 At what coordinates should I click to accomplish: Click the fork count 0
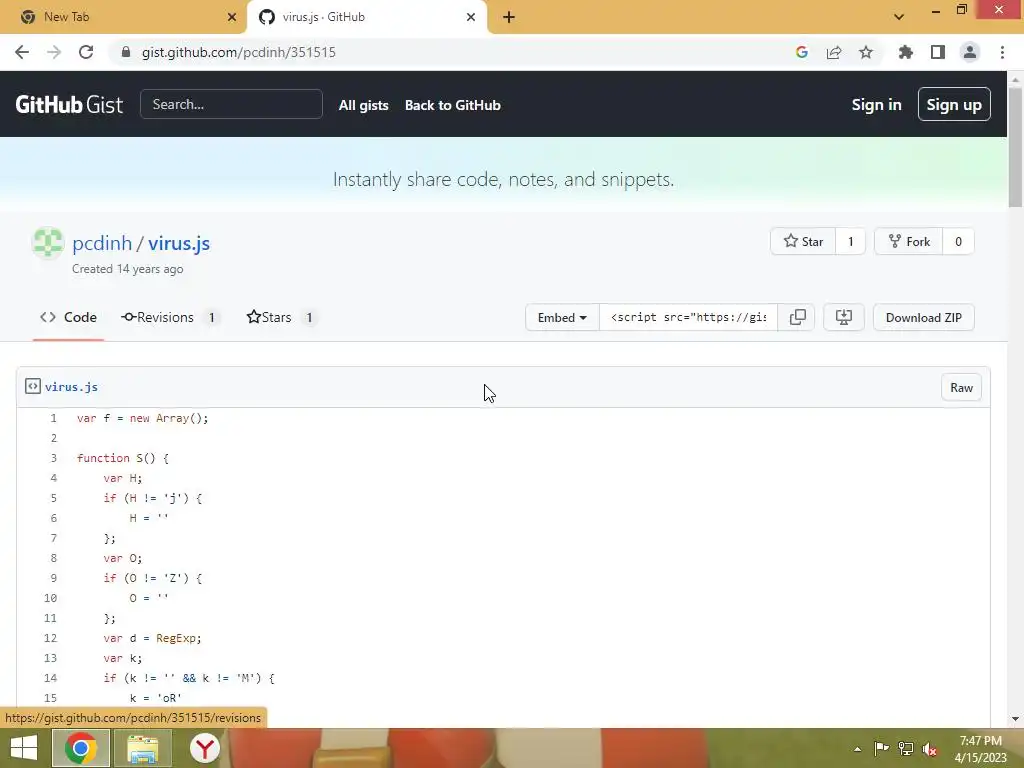[x=958, y=242]
